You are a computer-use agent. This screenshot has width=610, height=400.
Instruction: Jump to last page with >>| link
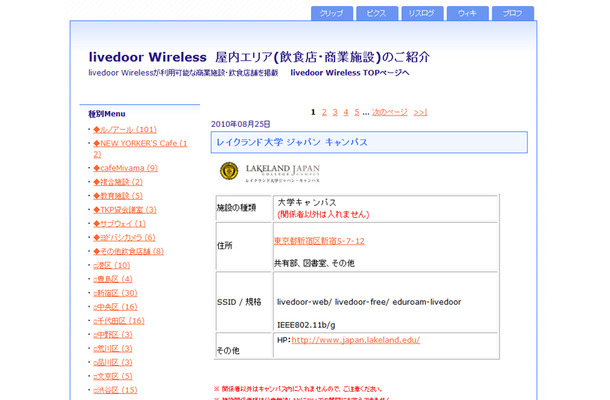coord(421,112)
